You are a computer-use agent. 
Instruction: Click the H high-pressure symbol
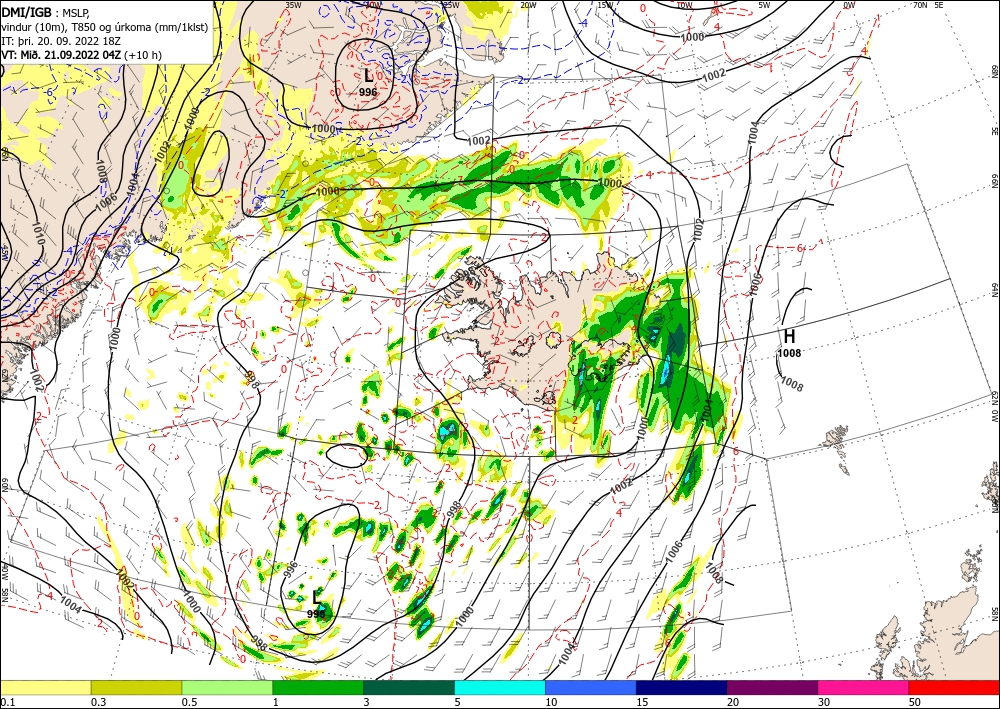coord(789,336)
